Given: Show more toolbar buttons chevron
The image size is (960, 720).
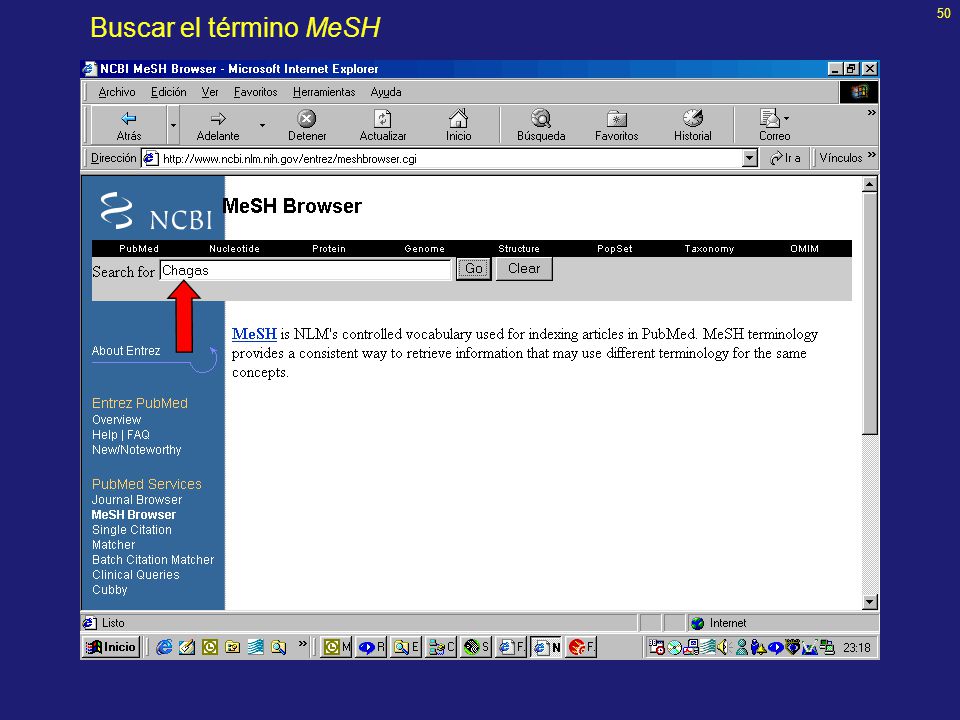Looking at the screenshot, I should tap(871, 113).
